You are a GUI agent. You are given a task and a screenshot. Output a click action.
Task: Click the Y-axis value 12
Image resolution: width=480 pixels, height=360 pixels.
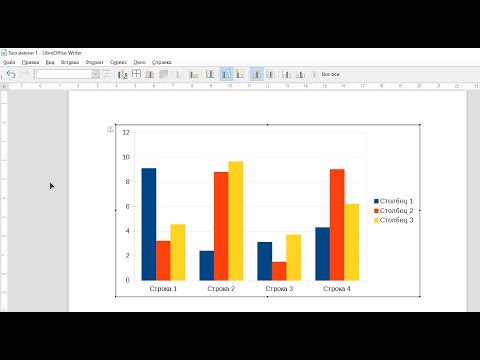126,133
